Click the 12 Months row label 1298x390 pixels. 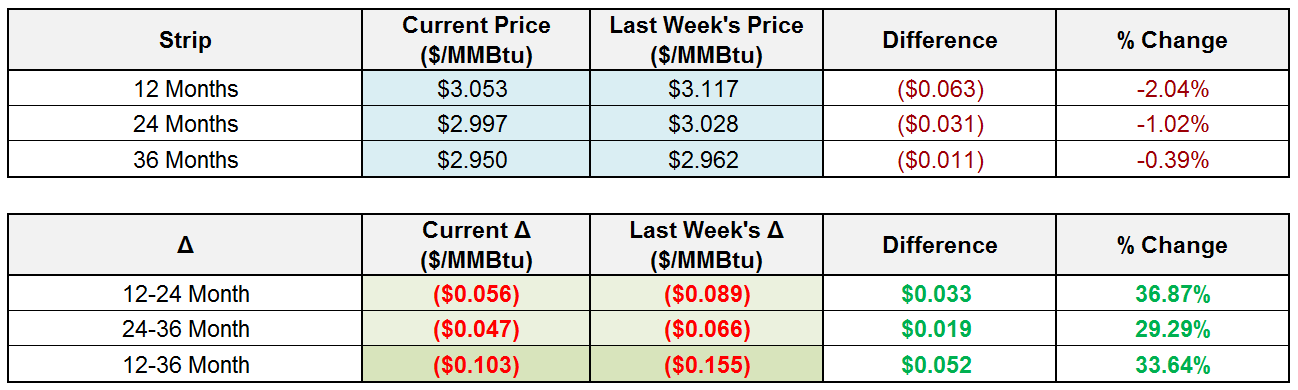185,89
